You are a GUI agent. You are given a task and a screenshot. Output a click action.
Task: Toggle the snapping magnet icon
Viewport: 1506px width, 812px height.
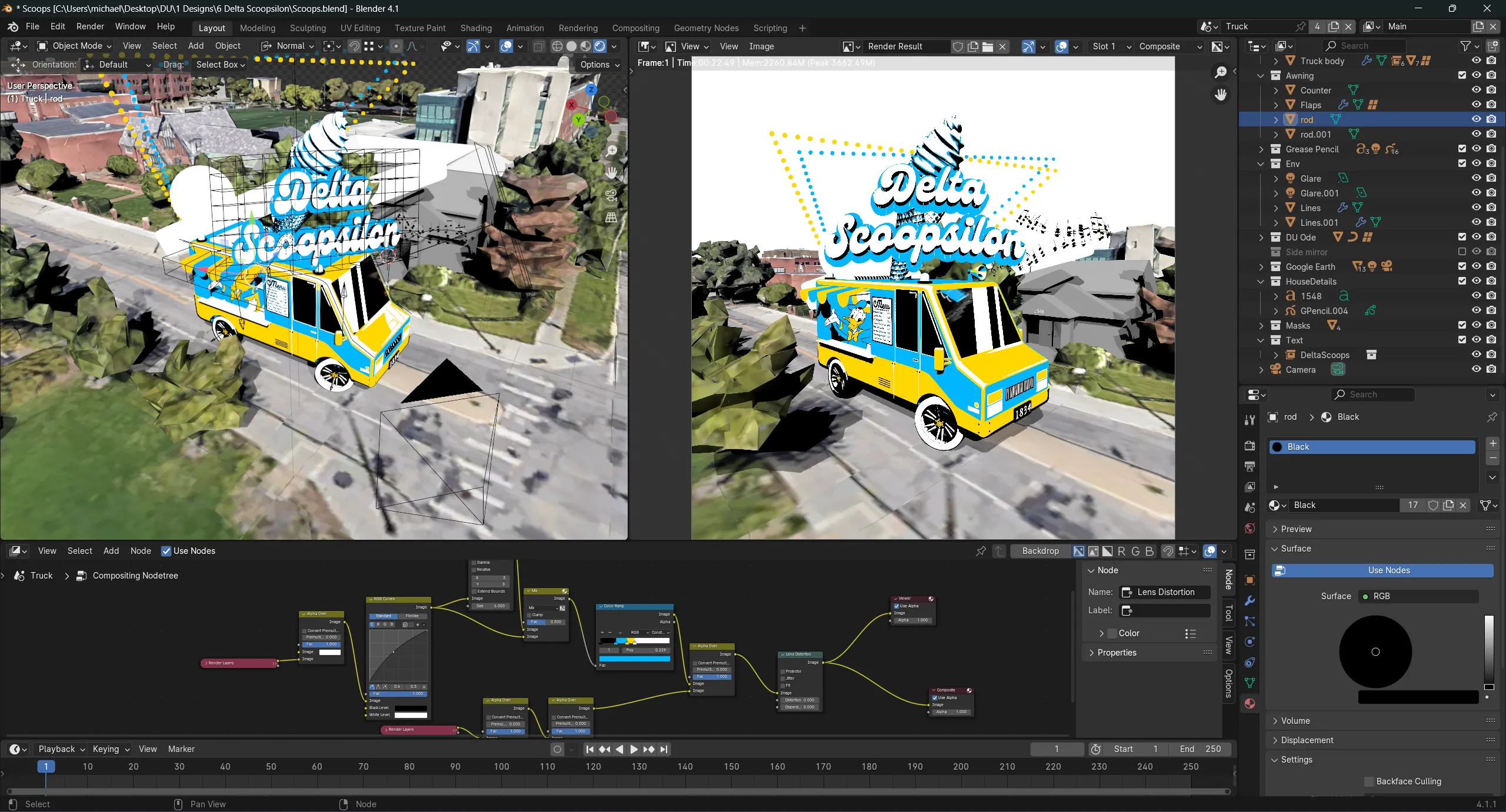(354, 46)
